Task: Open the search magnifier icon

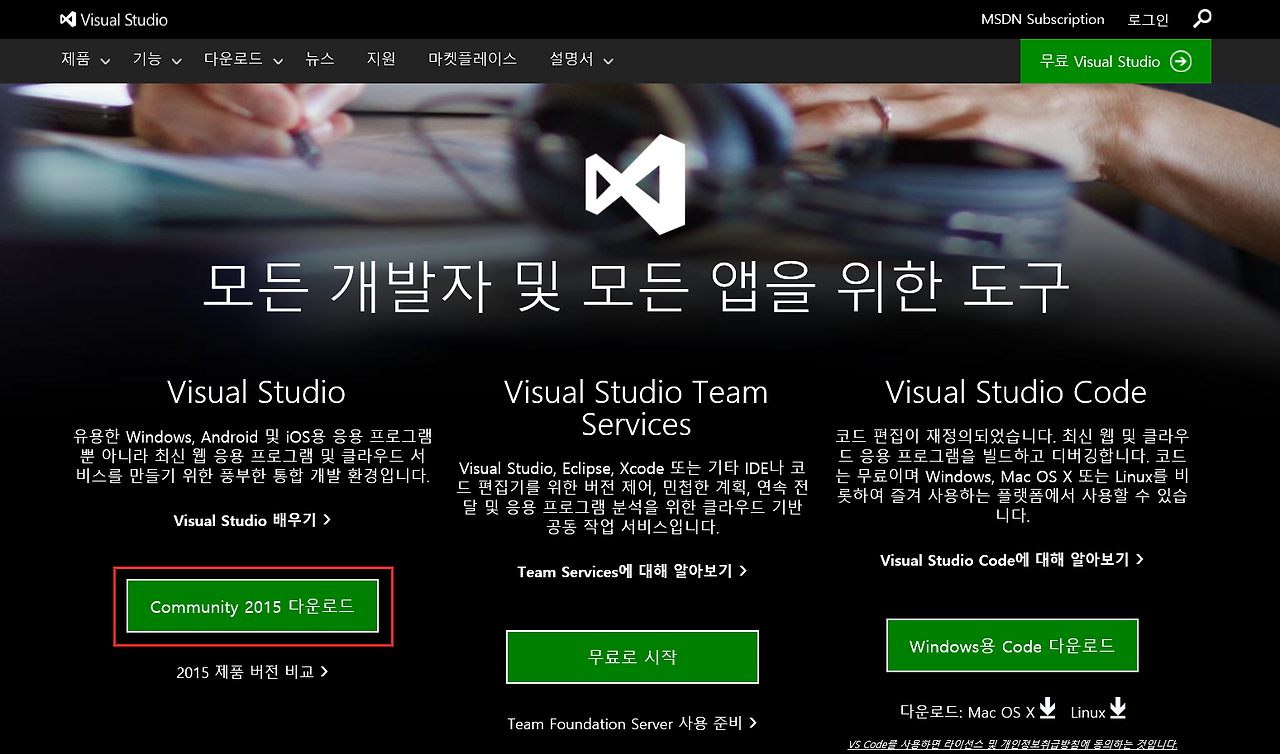Action: coord(1202,19)
